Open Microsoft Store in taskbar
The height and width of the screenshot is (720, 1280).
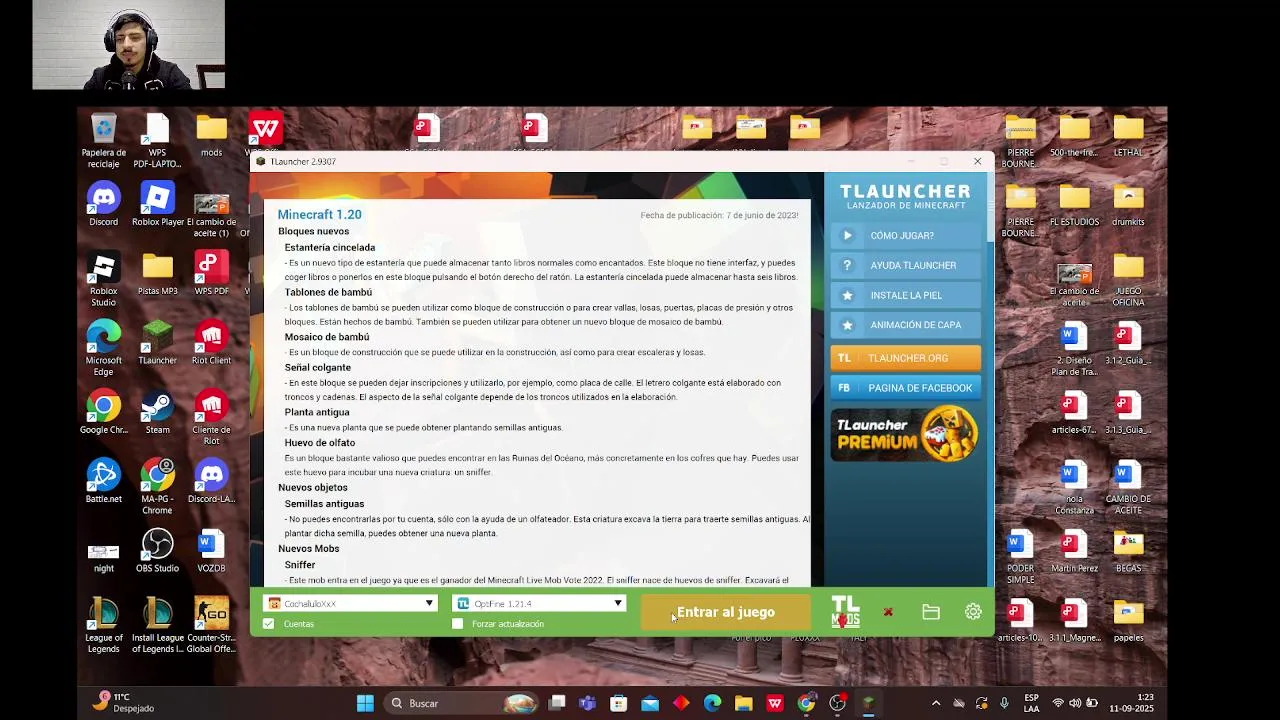pyautogui.click(x=619, y=704)
